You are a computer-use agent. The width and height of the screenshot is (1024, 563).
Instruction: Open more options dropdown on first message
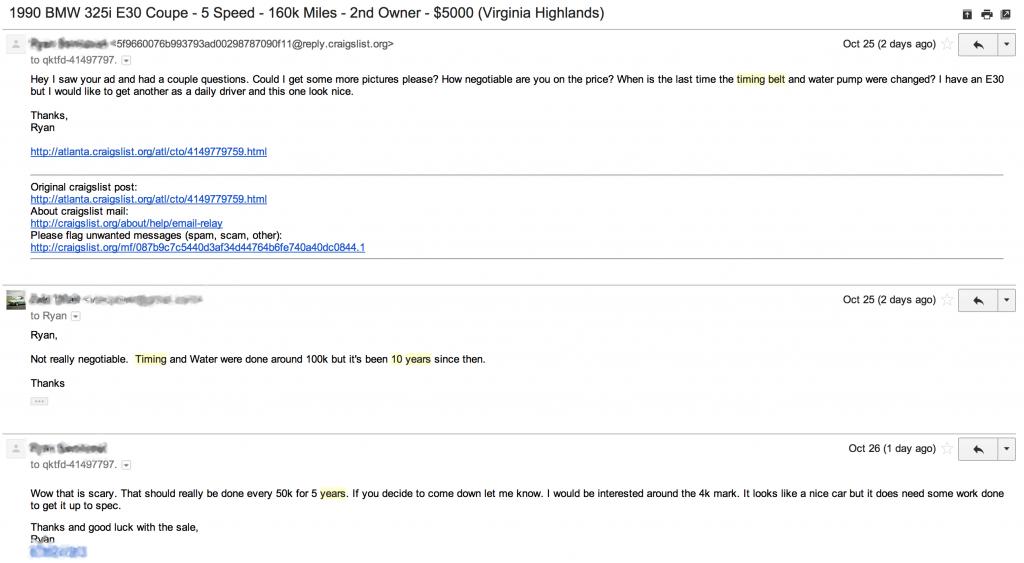(x=1006, y=45)
